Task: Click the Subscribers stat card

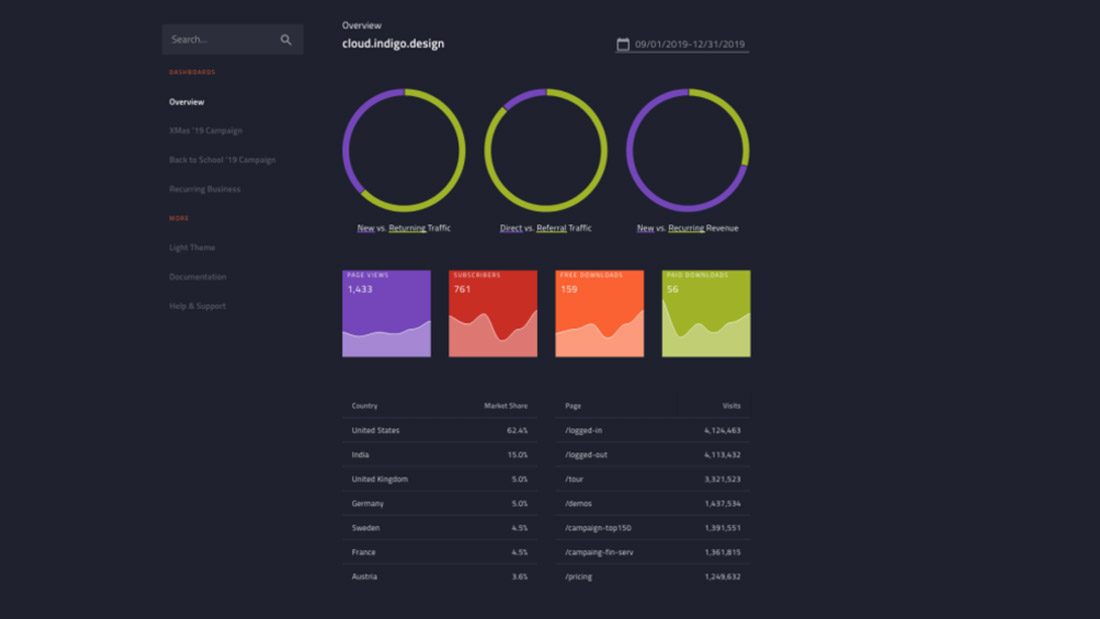Action: (493, 312)
